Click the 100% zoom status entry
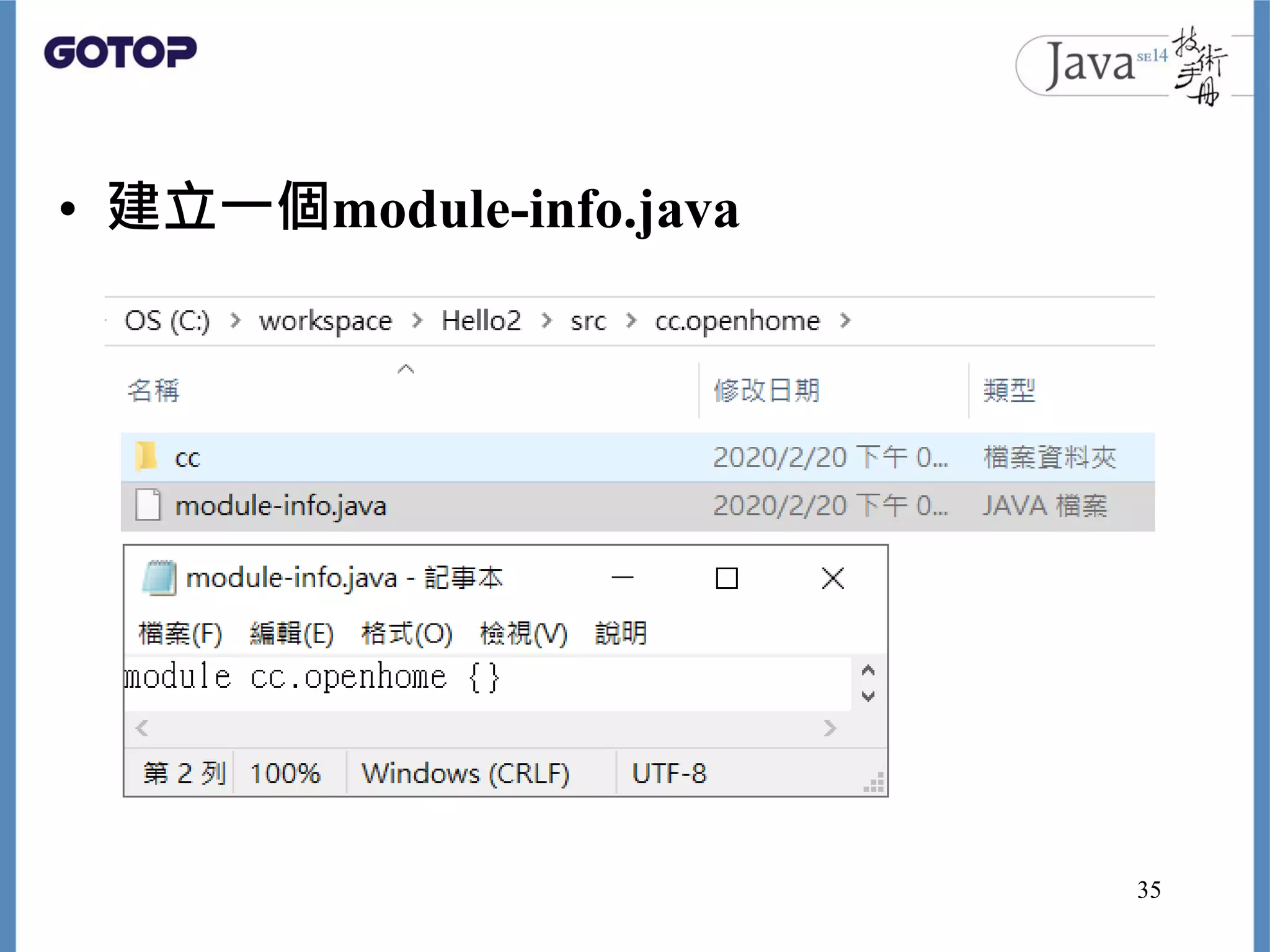The image size is (1270, 952). coord(285,773)
